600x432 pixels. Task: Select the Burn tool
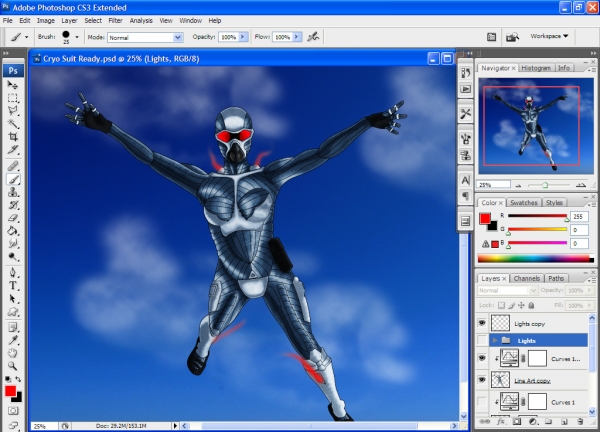click(13, 257)
